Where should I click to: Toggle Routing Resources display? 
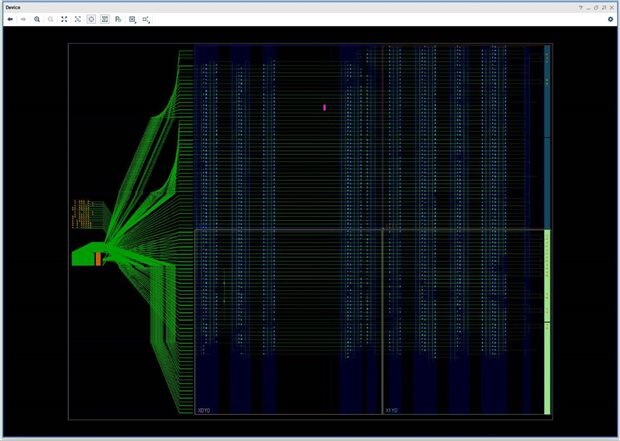[x=105, y=19]
